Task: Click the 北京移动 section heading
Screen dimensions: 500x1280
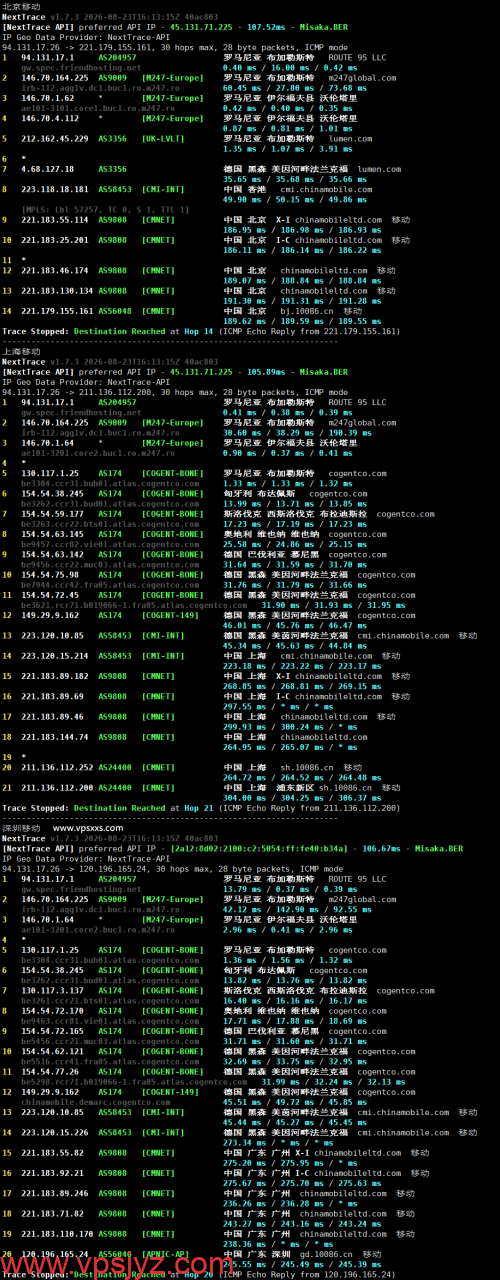Action: coord(20,7)
